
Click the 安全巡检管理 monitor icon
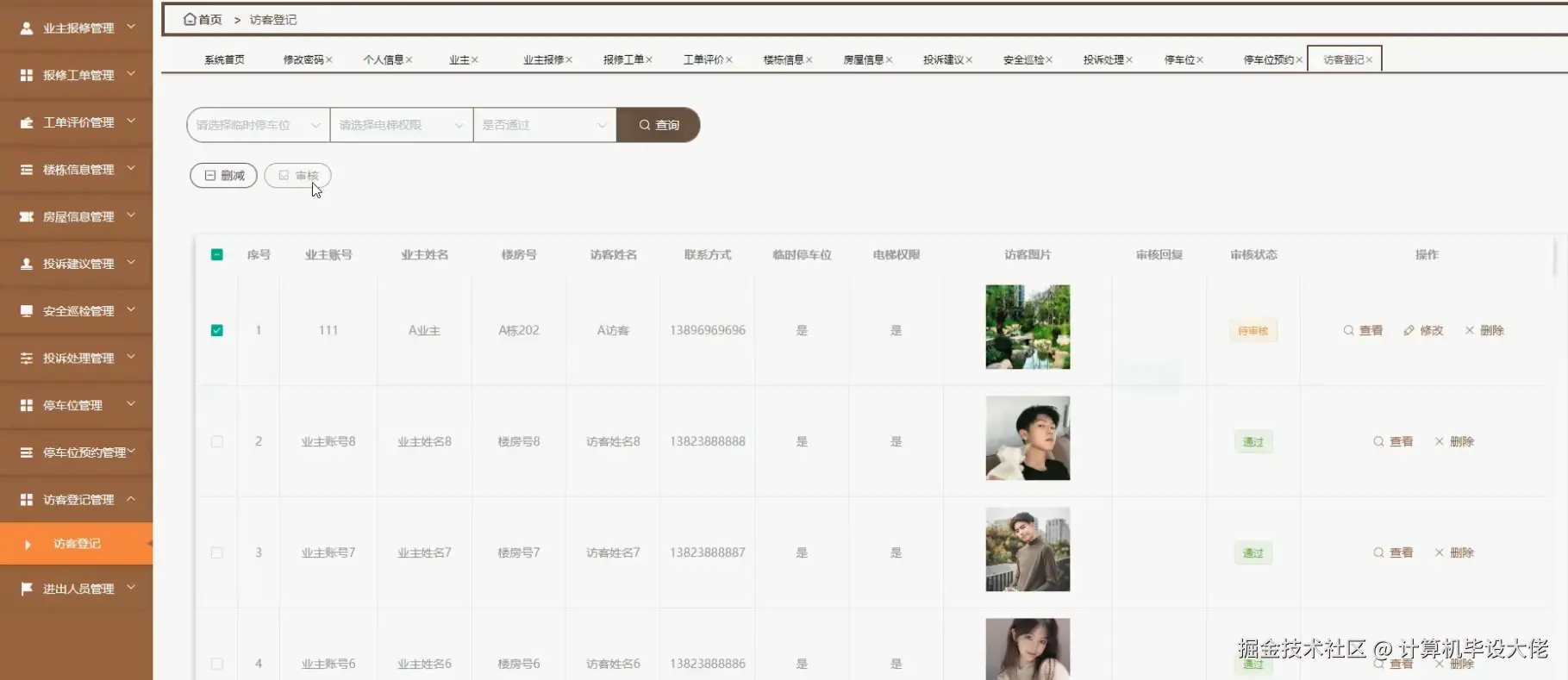pos(27,310)
